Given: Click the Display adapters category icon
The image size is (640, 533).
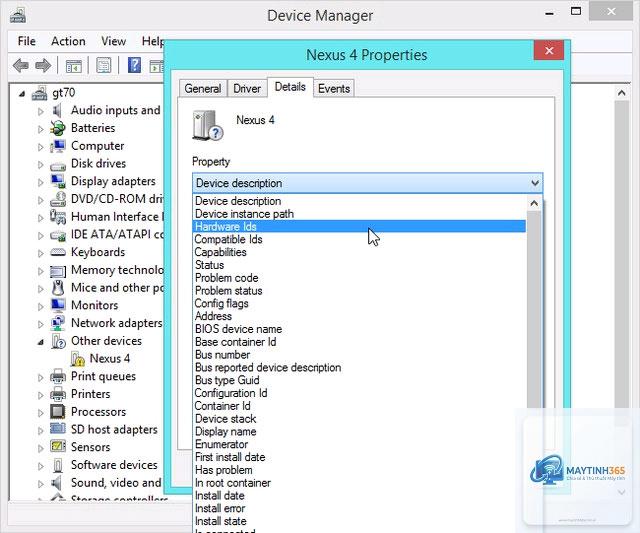Looking at the screenshot, I should pyautogui.click(x=58, y=181).
